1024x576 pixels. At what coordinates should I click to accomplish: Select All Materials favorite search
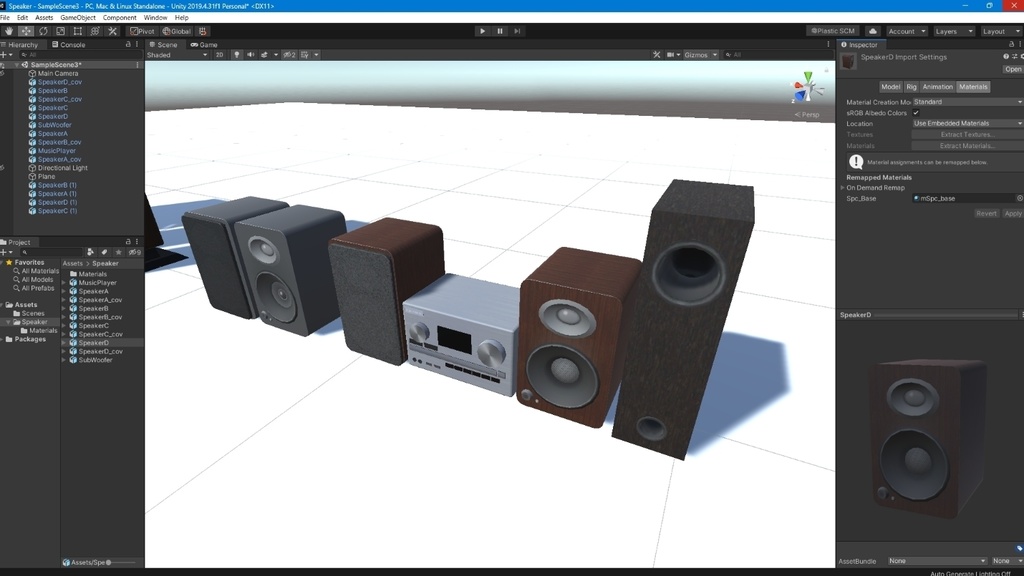coord(40,271)
